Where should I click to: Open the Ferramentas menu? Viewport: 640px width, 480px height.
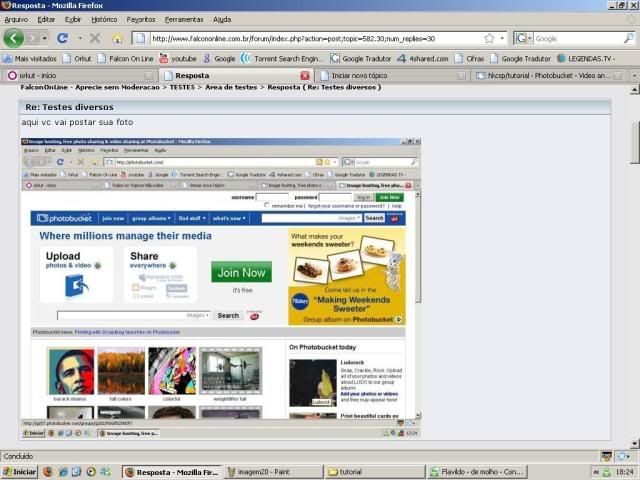pos(184,19)
